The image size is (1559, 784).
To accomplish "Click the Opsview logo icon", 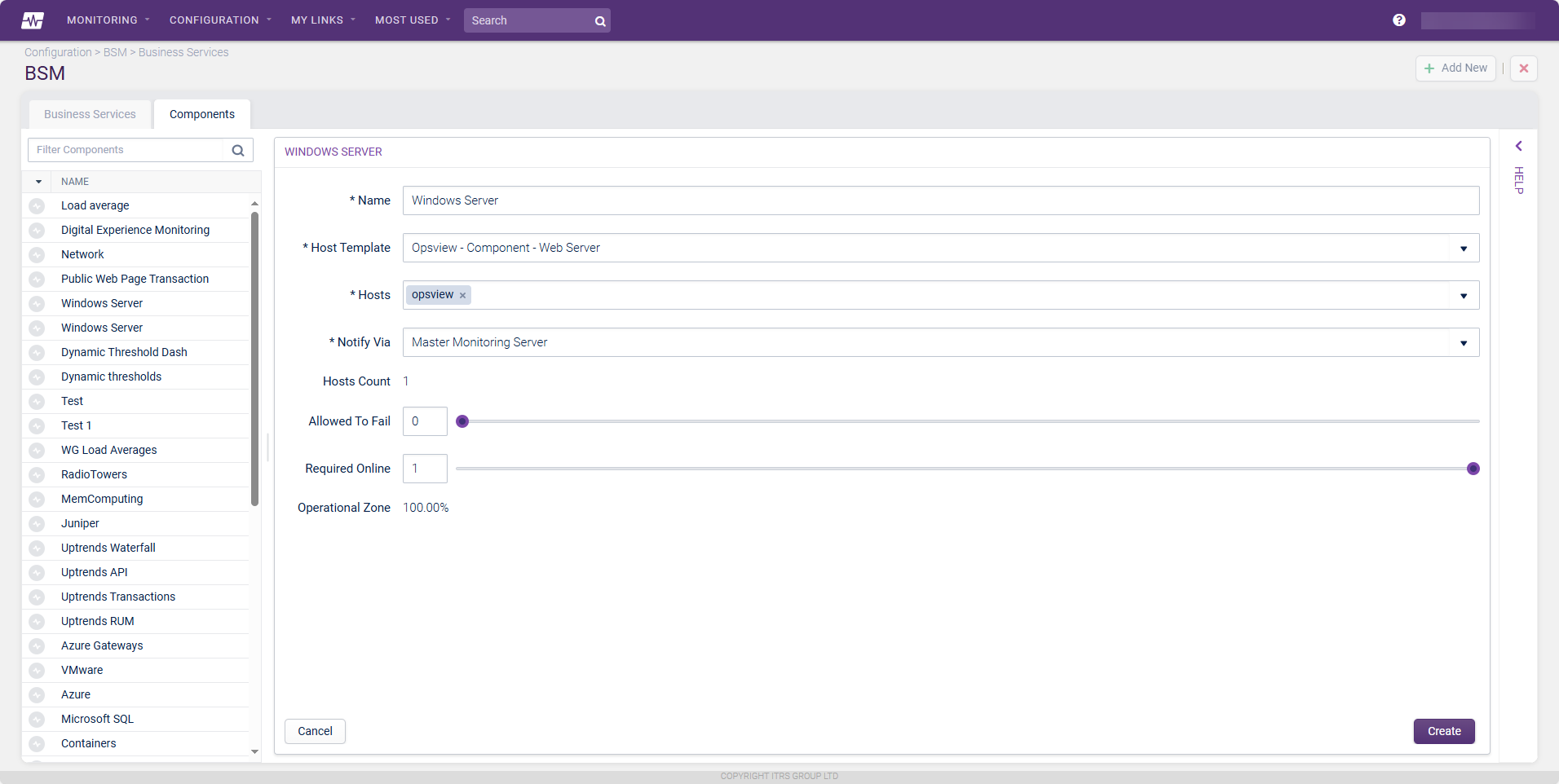I will tap(33, 20).
